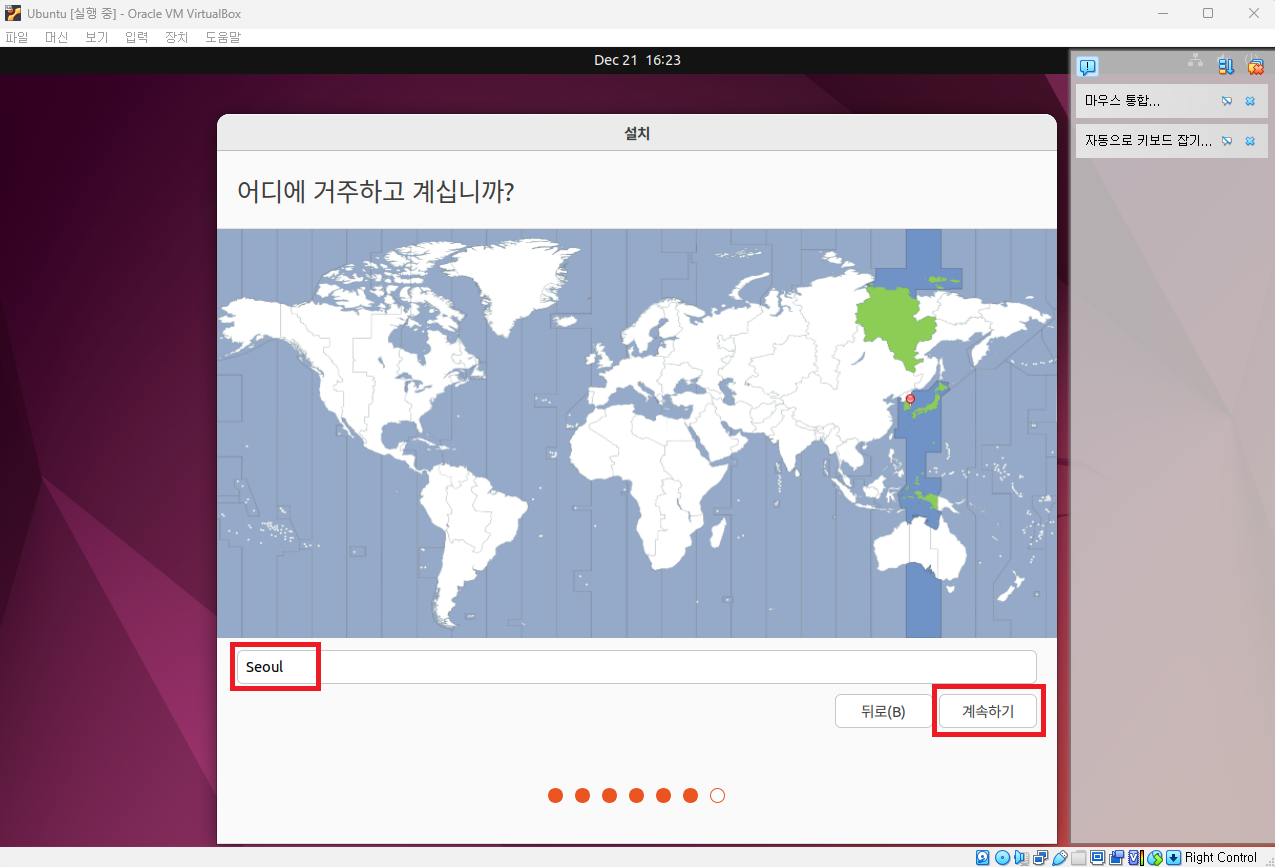Image resolution: width=1275 pixels, height=867 pixels.
Task: Click the crossed-bubble icon on the 자동으로 키보드 잡기 notification
Action: click(1227, 141)
